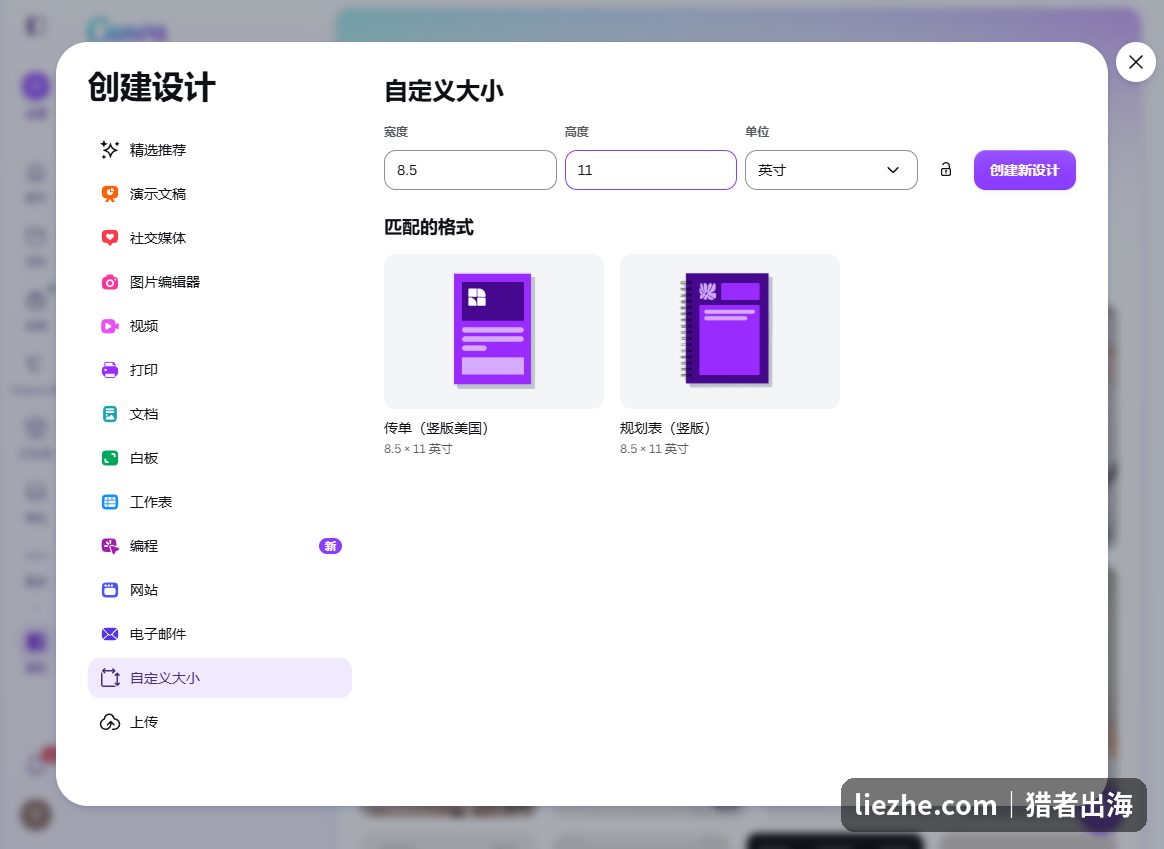Open the 传单（竖版美国）flyer thumbnail
The height and width of the screenshot is (849, 1164).
[x=494, y=331]
